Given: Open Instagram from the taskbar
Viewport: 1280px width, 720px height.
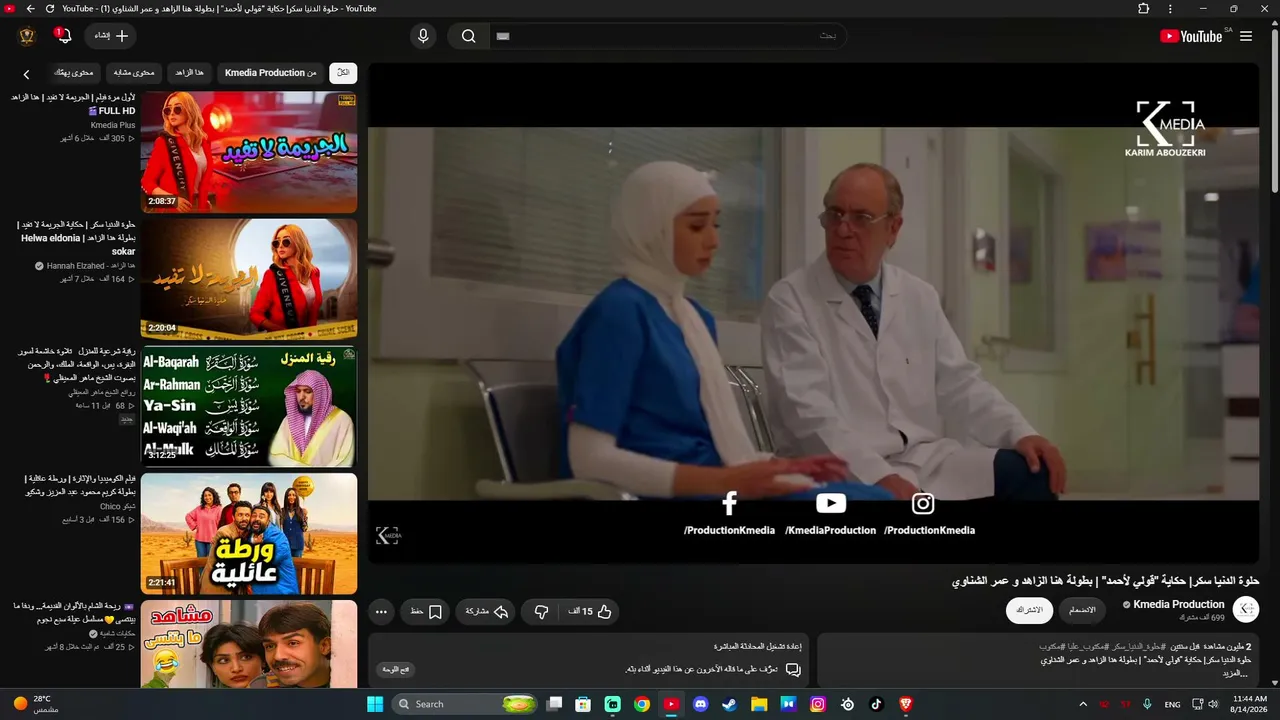Looking at the screenshot, I should 817,704.
